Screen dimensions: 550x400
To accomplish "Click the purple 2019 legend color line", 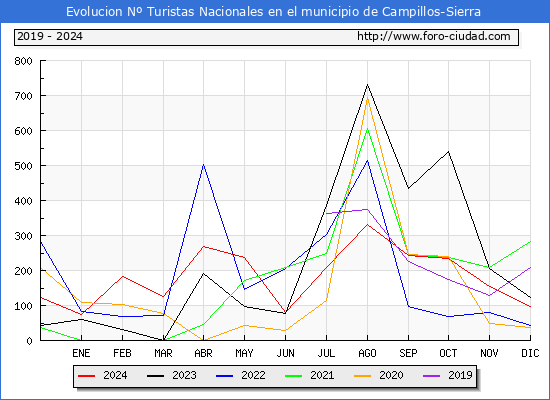I will 432,376.
